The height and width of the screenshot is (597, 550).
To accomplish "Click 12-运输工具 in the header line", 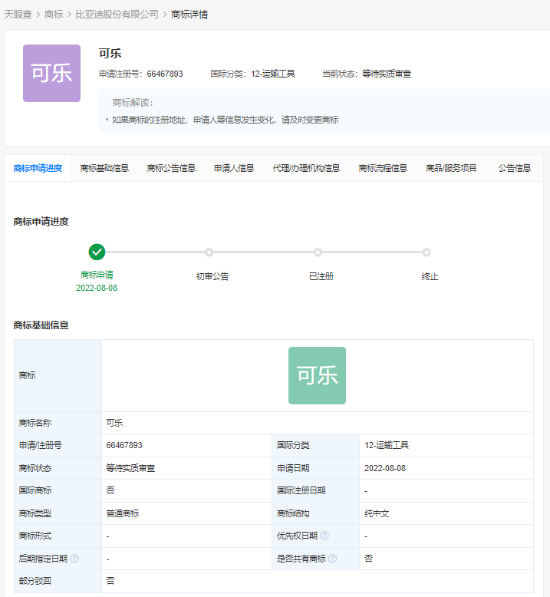I will tap(273, 74).
